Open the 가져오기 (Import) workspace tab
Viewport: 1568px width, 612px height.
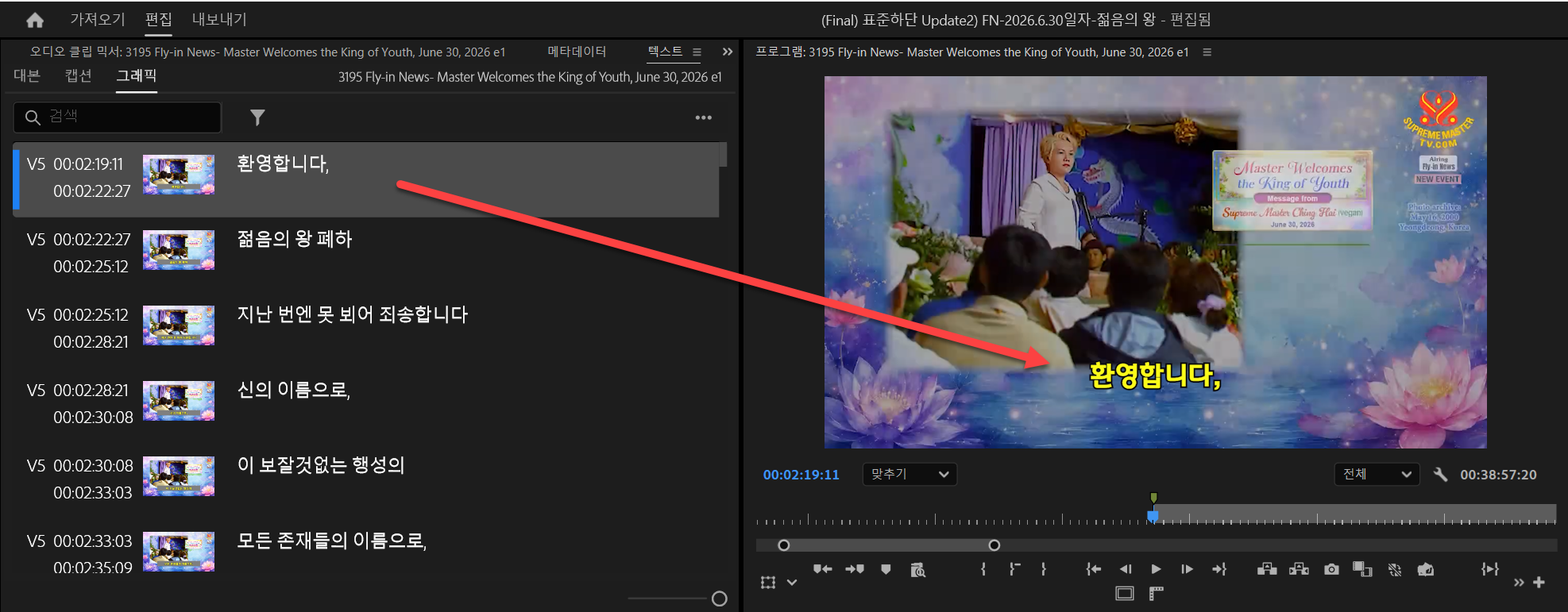(98, 19)
